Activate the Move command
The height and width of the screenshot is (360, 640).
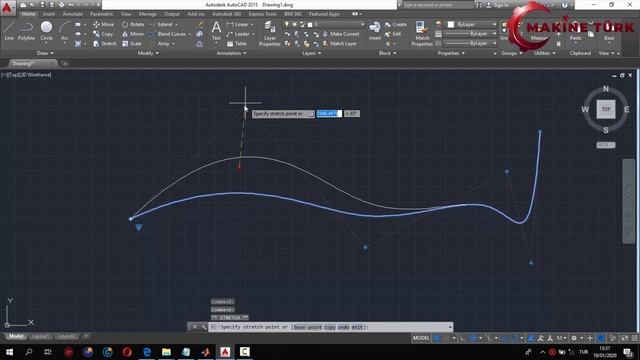[103, 24]
